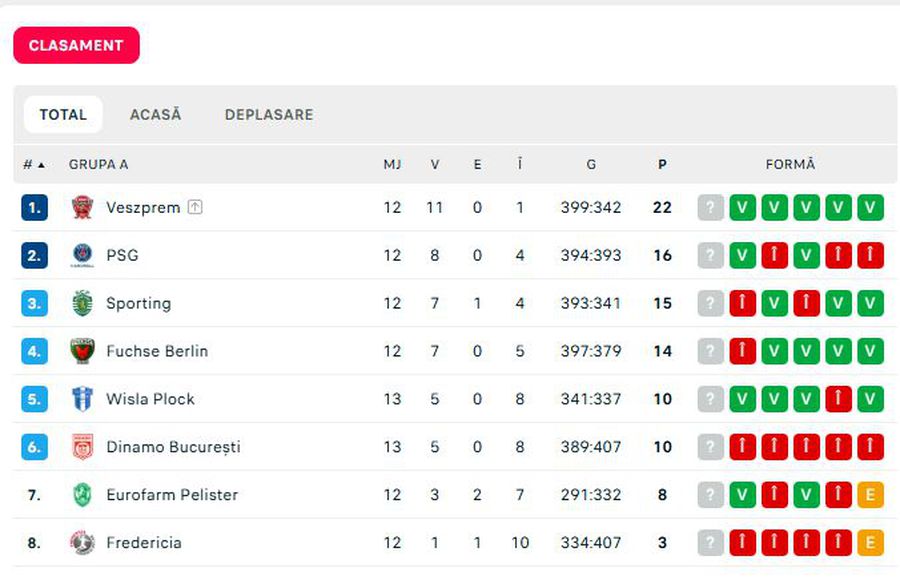Click the P points column header
Screen dimensions: 900x580
662,165
